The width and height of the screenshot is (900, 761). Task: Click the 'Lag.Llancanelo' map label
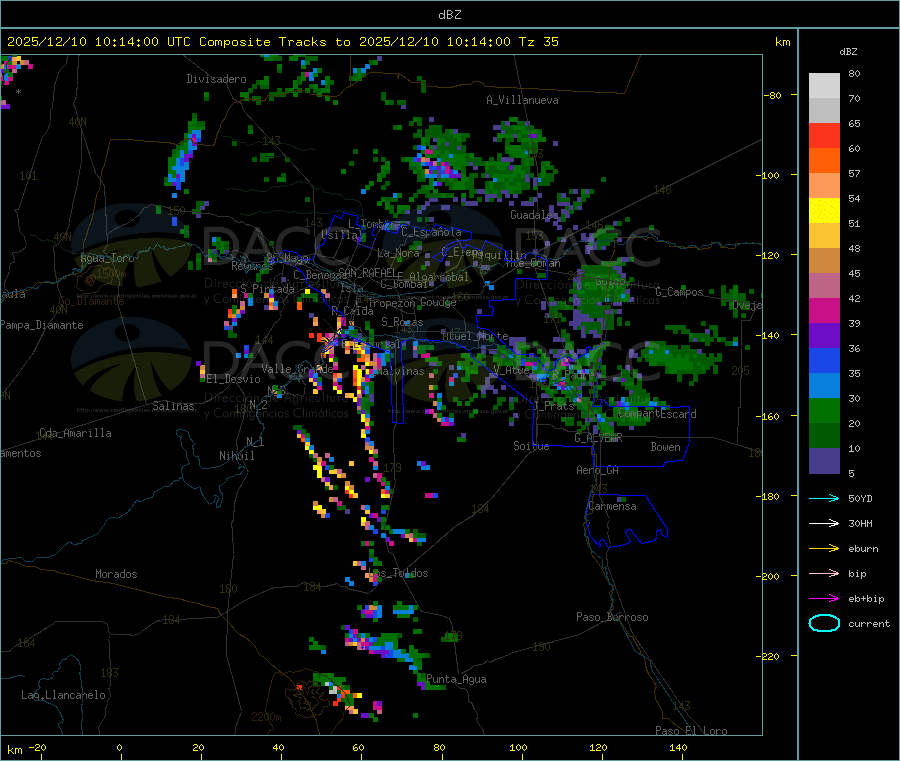(x=63, y=695)
